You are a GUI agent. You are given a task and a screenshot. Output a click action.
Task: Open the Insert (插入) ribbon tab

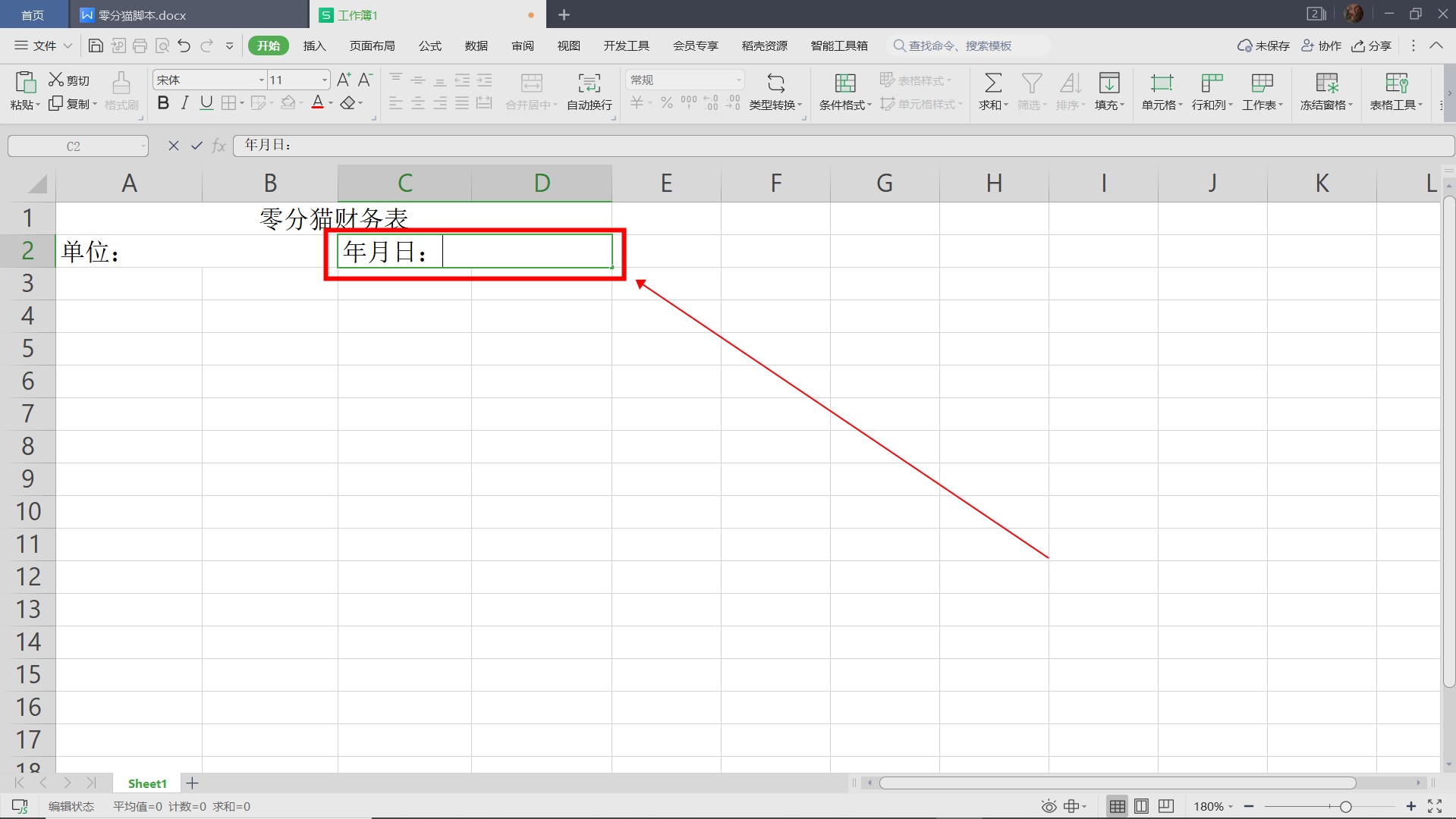pyautogui.click(x=314, y=46)
